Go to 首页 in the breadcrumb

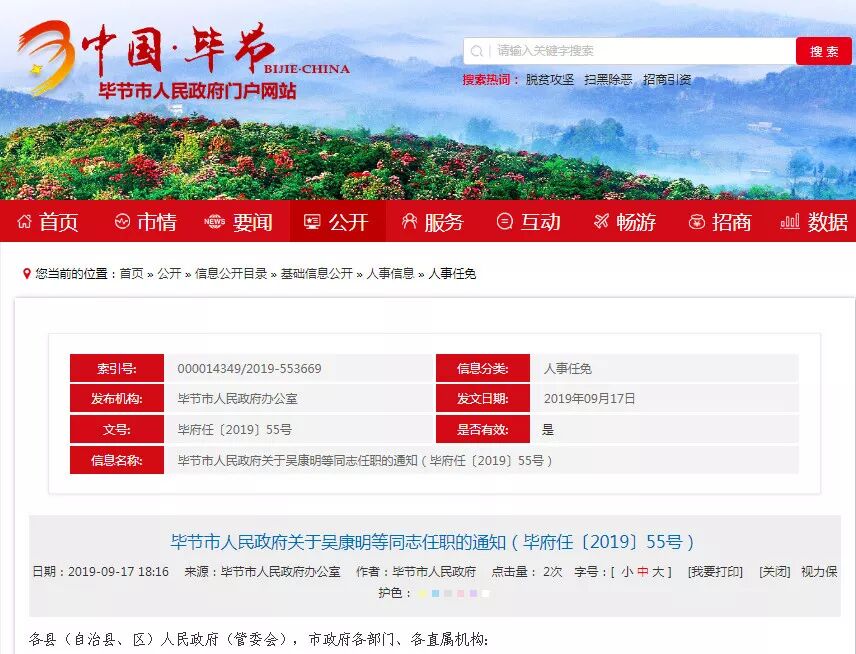(x=132, y=274)
